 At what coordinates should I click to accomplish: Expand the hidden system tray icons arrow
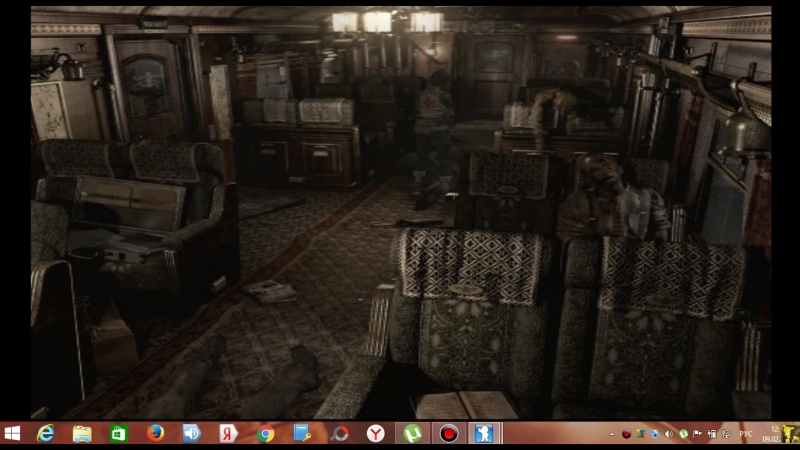point(613,434)
